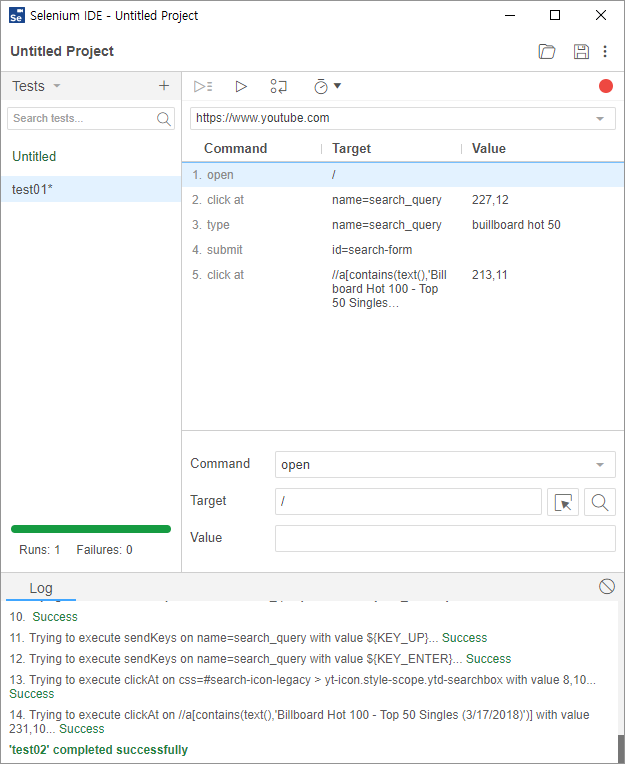The image size is (625, 764).
Task: Minimize the Selenium IDE window
Action: pos(510,15)
